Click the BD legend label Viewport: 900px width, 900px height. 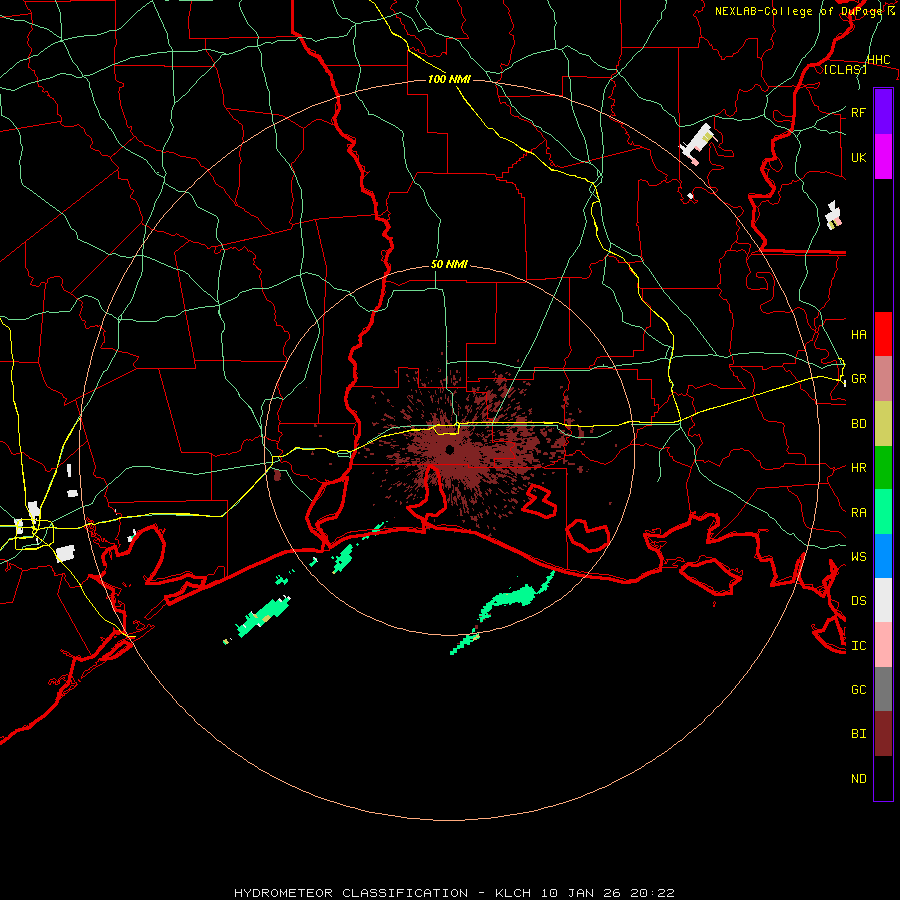858,424
